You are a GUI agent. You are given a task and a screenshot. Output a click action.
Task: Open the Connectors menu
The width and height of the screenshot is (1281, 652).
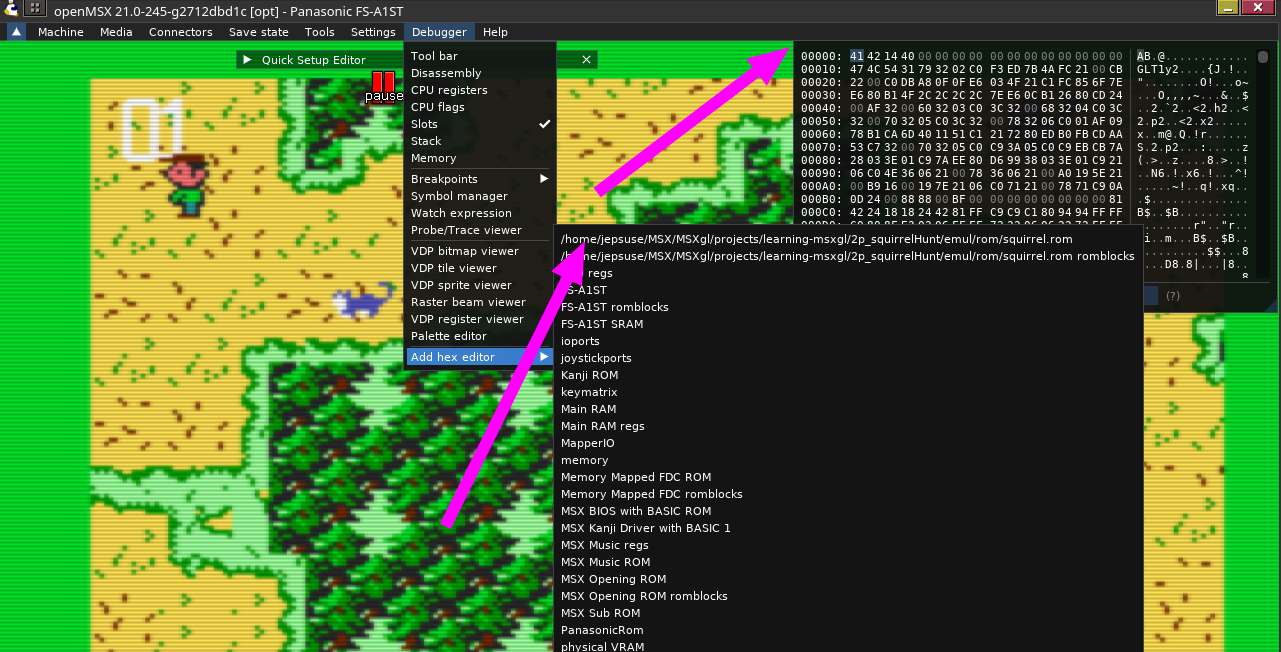181,32
